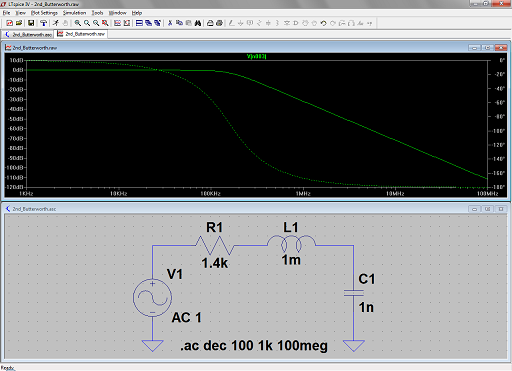Click the Open file folder icon

19,23
